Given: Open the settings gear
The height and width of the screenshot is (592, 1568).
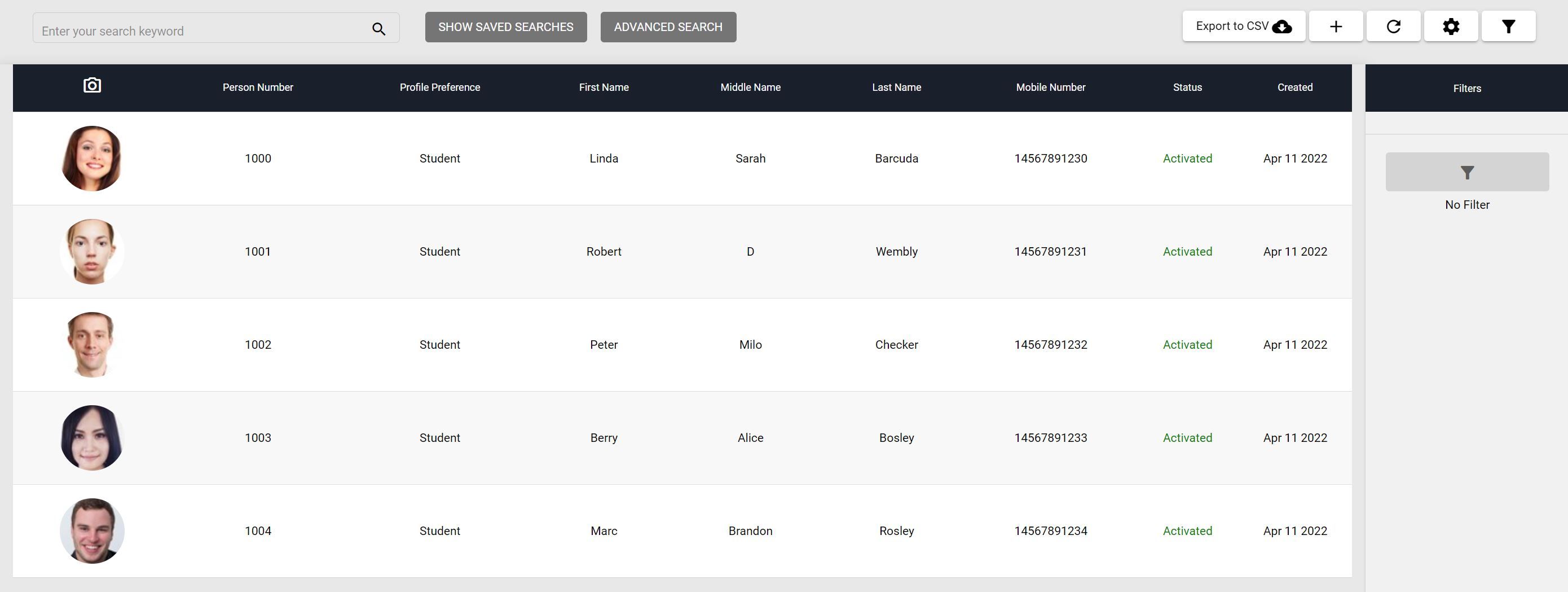Looking at the screenshot, I should pos(1451,26).
